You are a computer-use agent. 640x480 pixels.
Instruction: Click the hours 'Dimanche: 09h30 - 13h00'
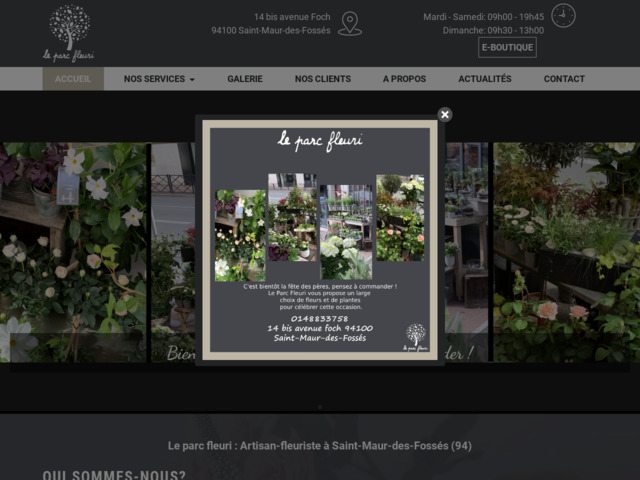493,31
